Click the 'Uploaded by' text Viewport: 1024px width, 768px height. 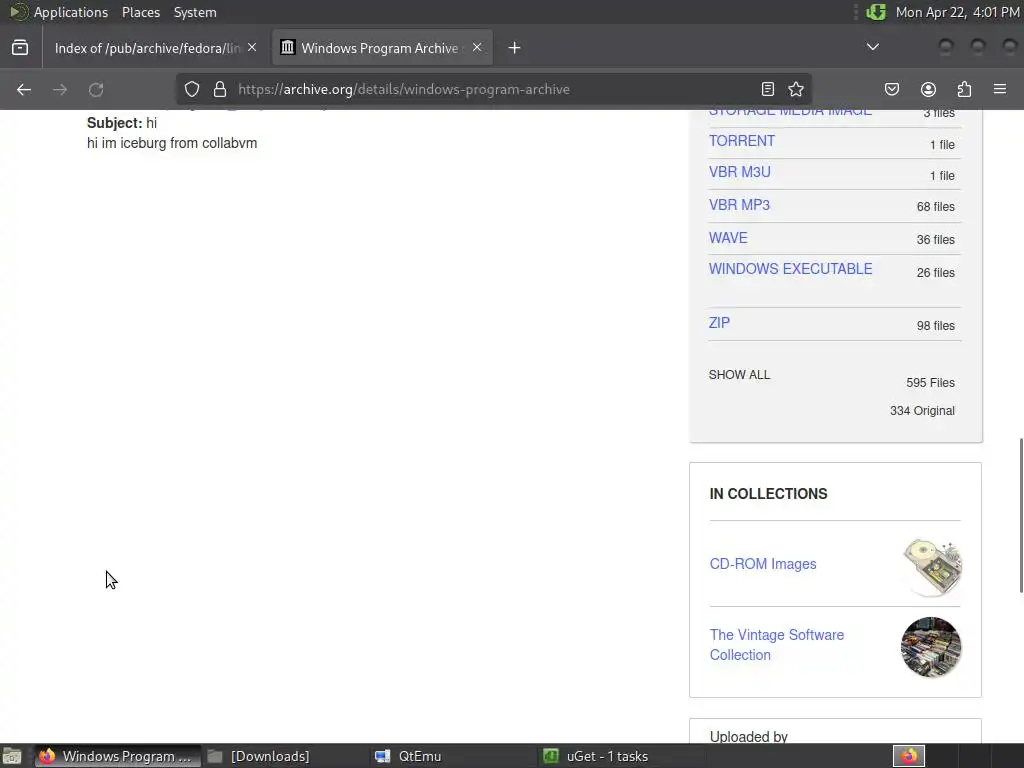748,737
